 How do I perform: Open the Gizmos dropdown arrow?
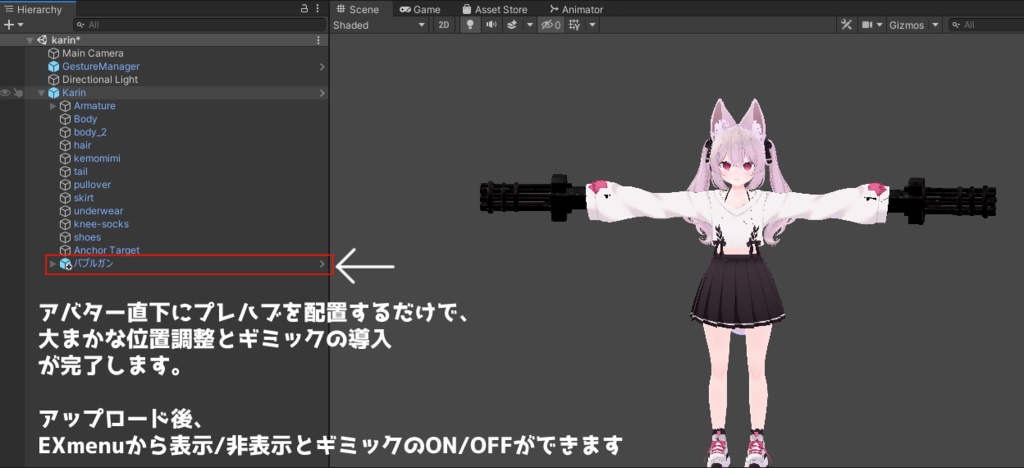click(x=935, y=25)
